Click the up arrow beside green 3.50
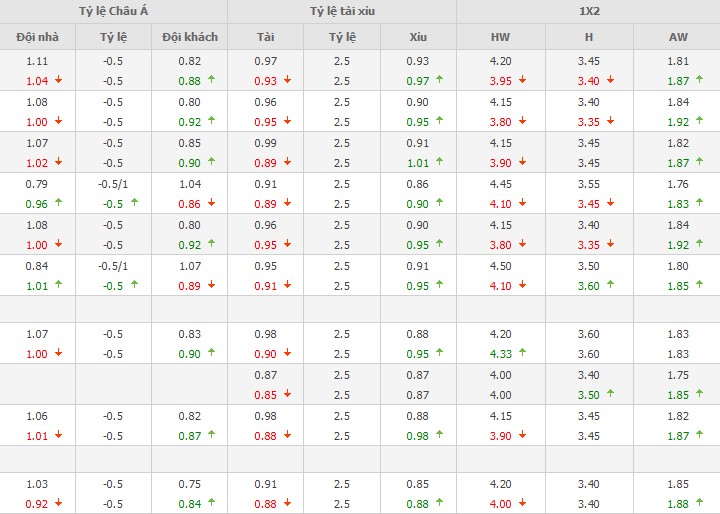The width and height of the screenshot is (720, 514). (610, 394)
